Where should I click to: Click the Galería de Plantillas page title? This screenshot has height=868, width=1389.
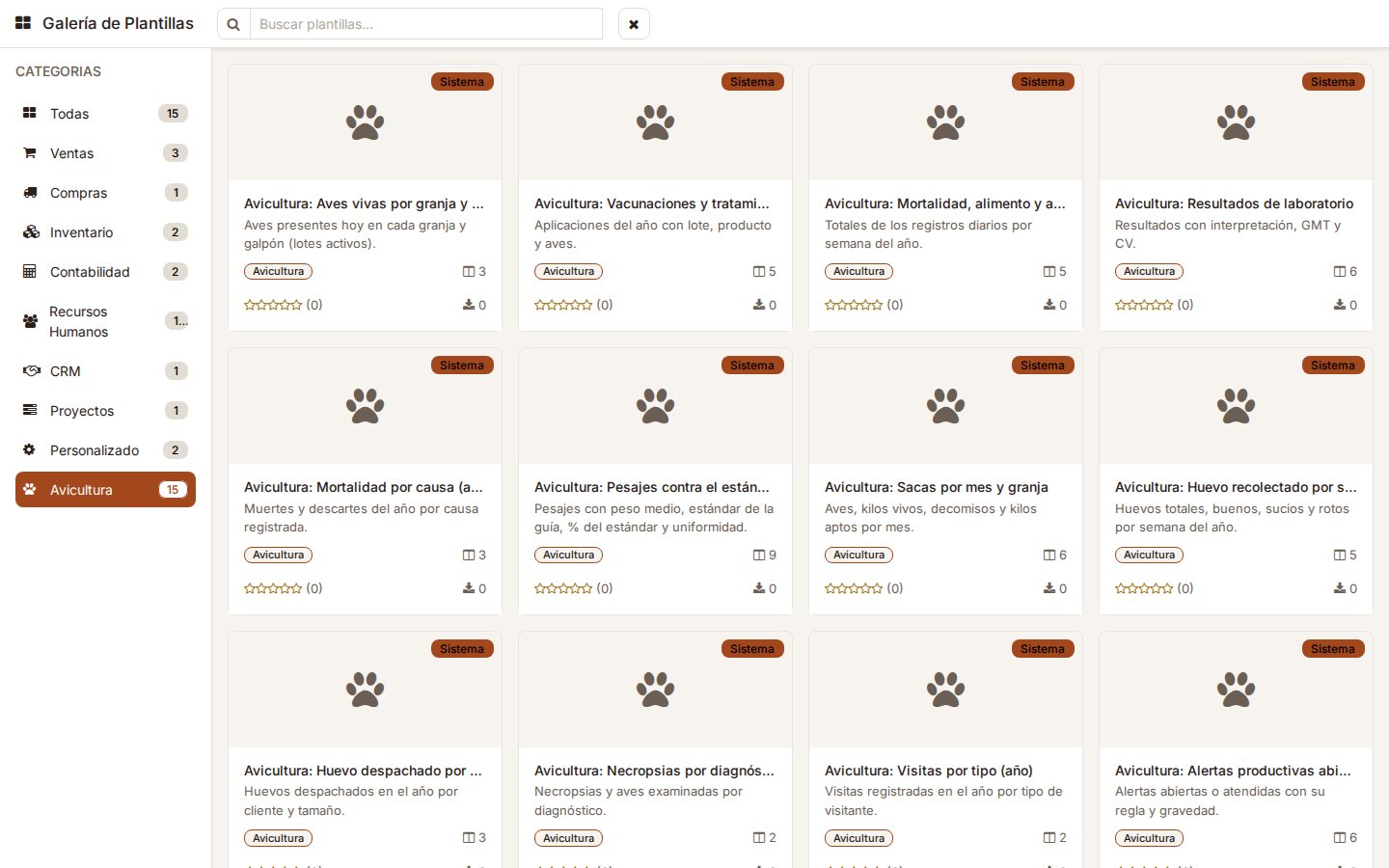(x=118, y=23)
